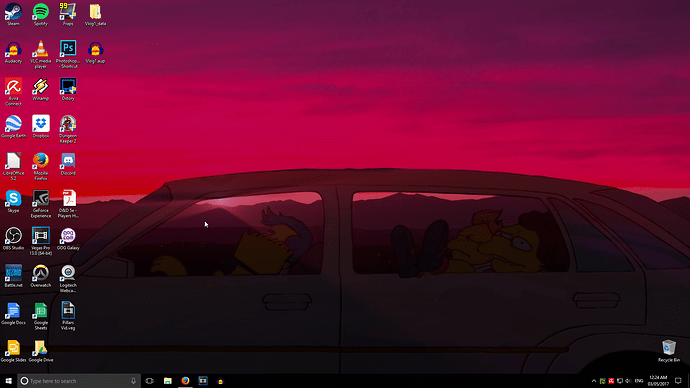Select the D&D 5e Players Handbook PDF
Viewport: 690px width, 388px height.
68,204
